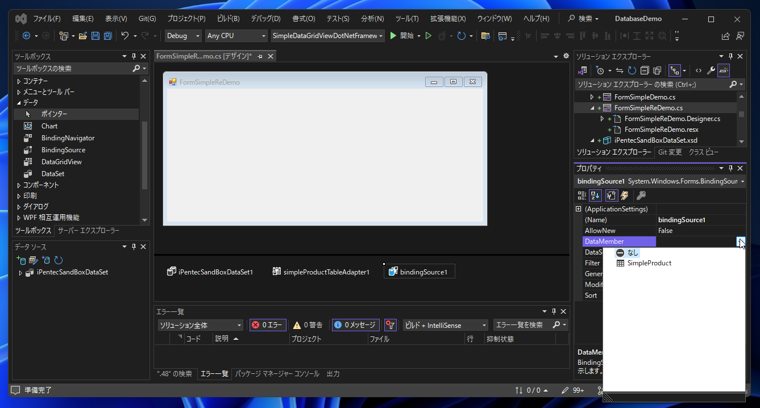Navigate backward with the toolbar back arrow
Image resolution: width=760 pixels, height=408 pixels.
pos(26,36)
